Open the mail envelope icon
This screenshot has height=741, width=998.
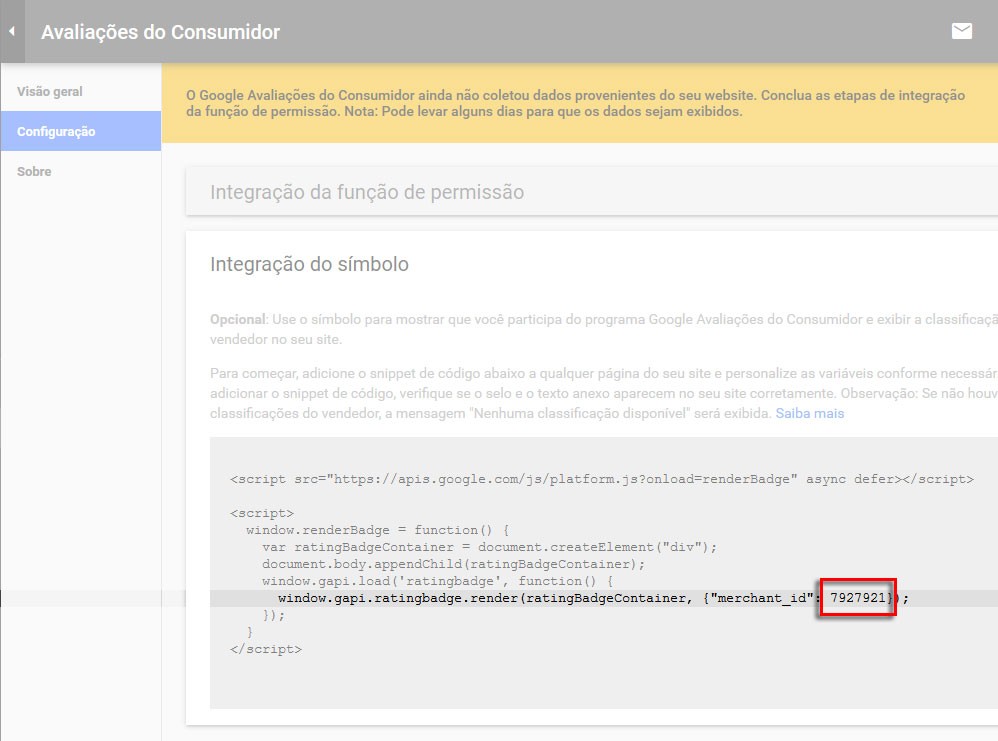(x=961, y=31)
